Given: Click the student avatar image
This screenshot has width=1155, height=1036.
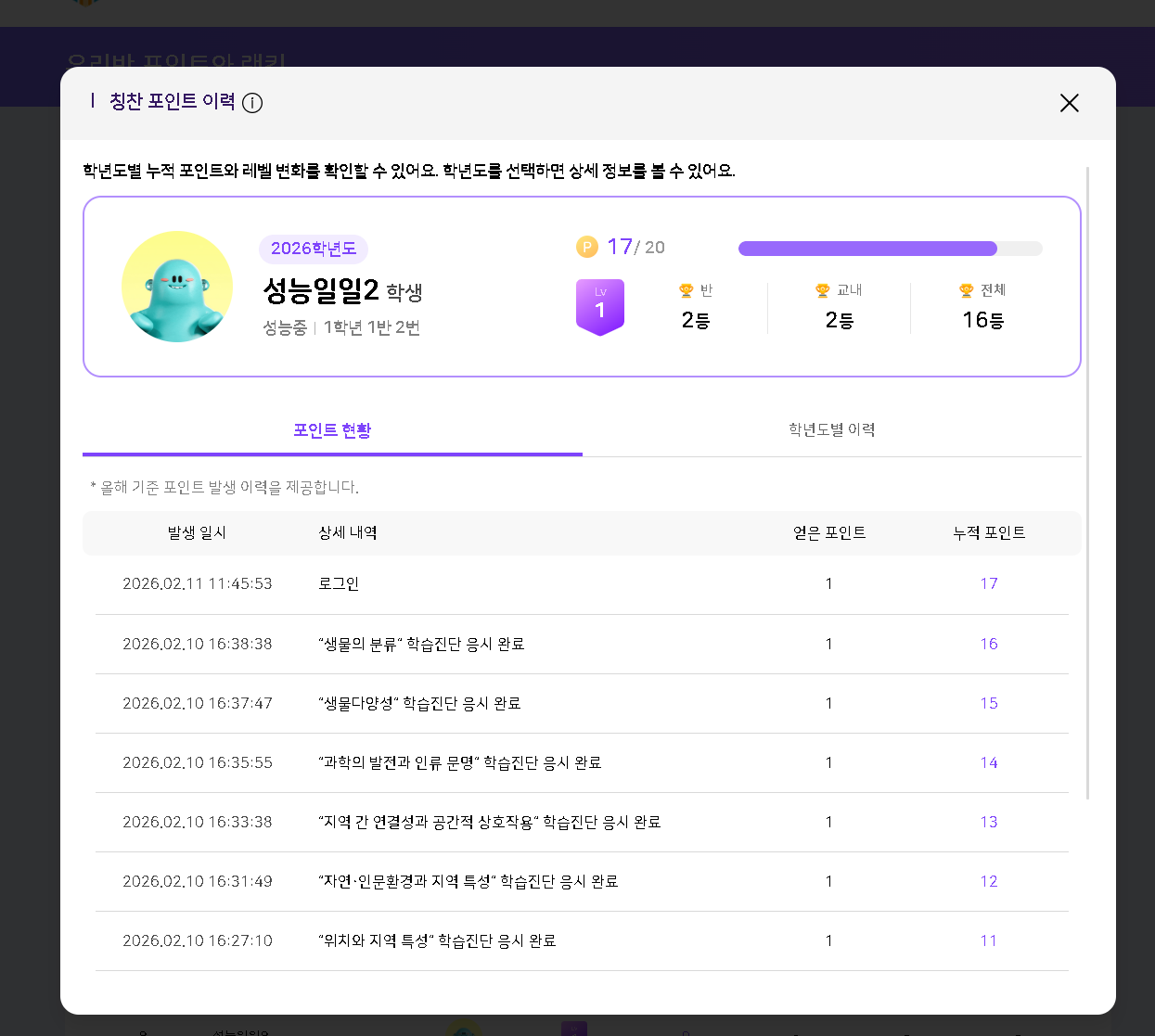Looking at the screenshot, I should click(177, 287).
